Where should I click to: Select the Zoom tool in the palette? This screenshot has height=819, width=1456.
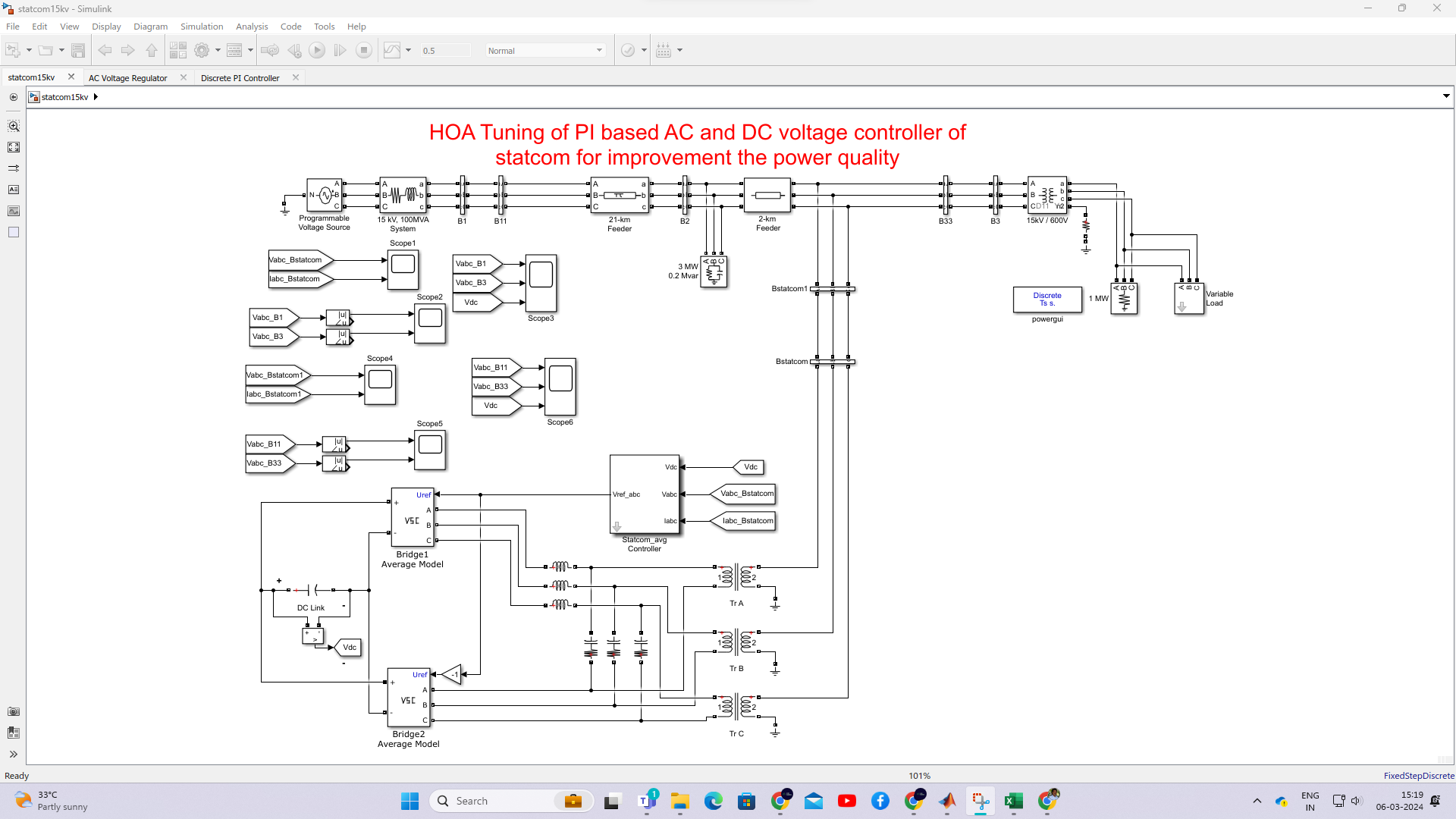pos(14,127)
